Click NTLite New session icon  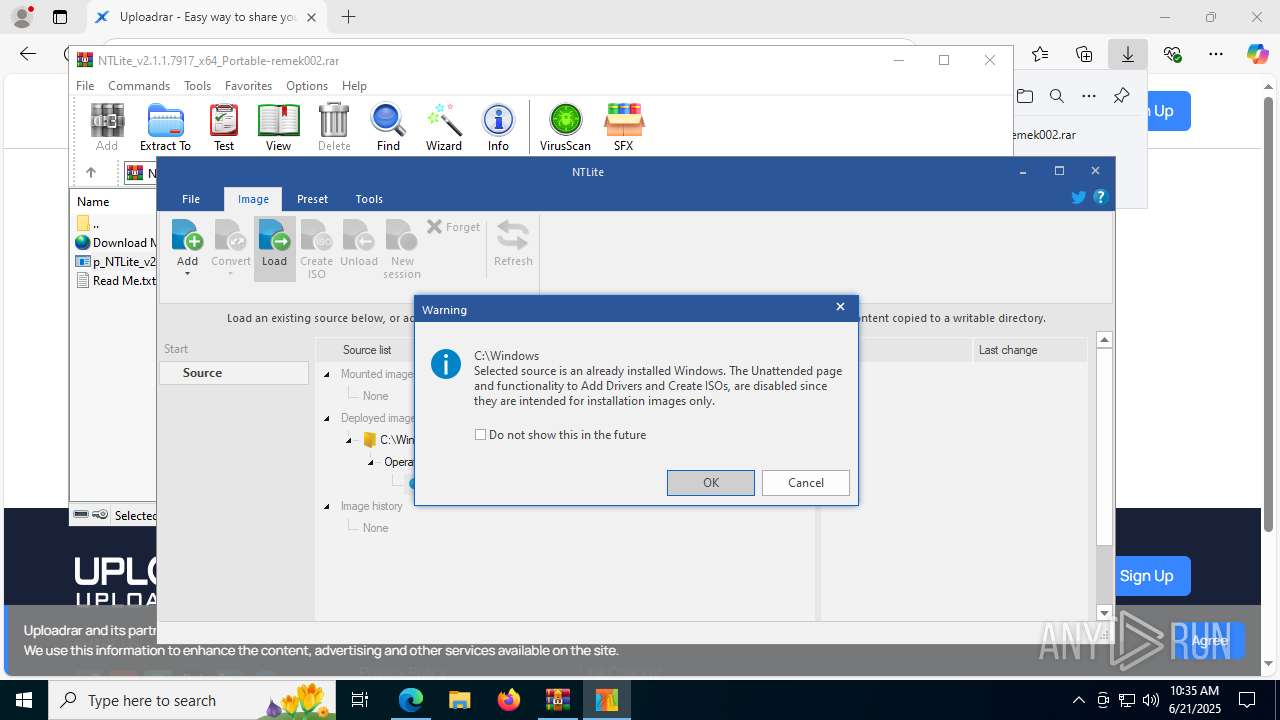(402, 249)
